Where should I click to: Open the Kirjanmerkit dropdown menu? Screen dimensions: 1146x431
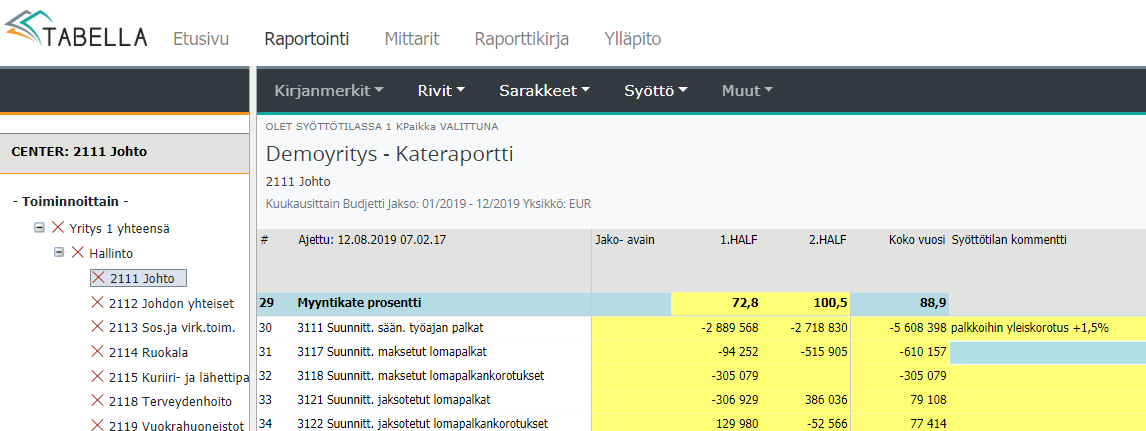coord(329,91)
